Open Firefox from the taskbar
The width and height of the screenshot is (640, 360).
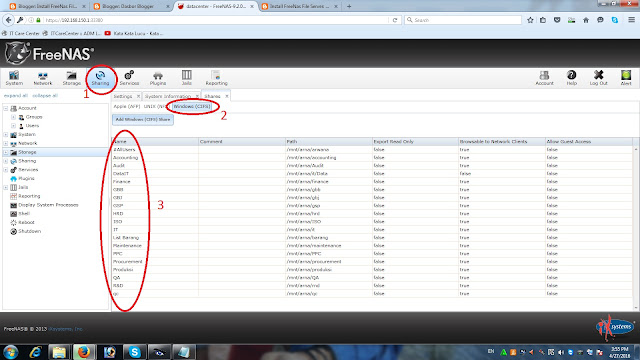84,352
